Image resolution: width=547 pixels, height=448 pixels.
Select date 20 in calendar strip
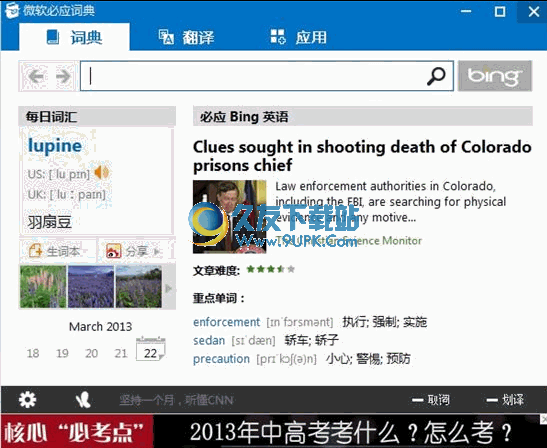coord(91,353)
